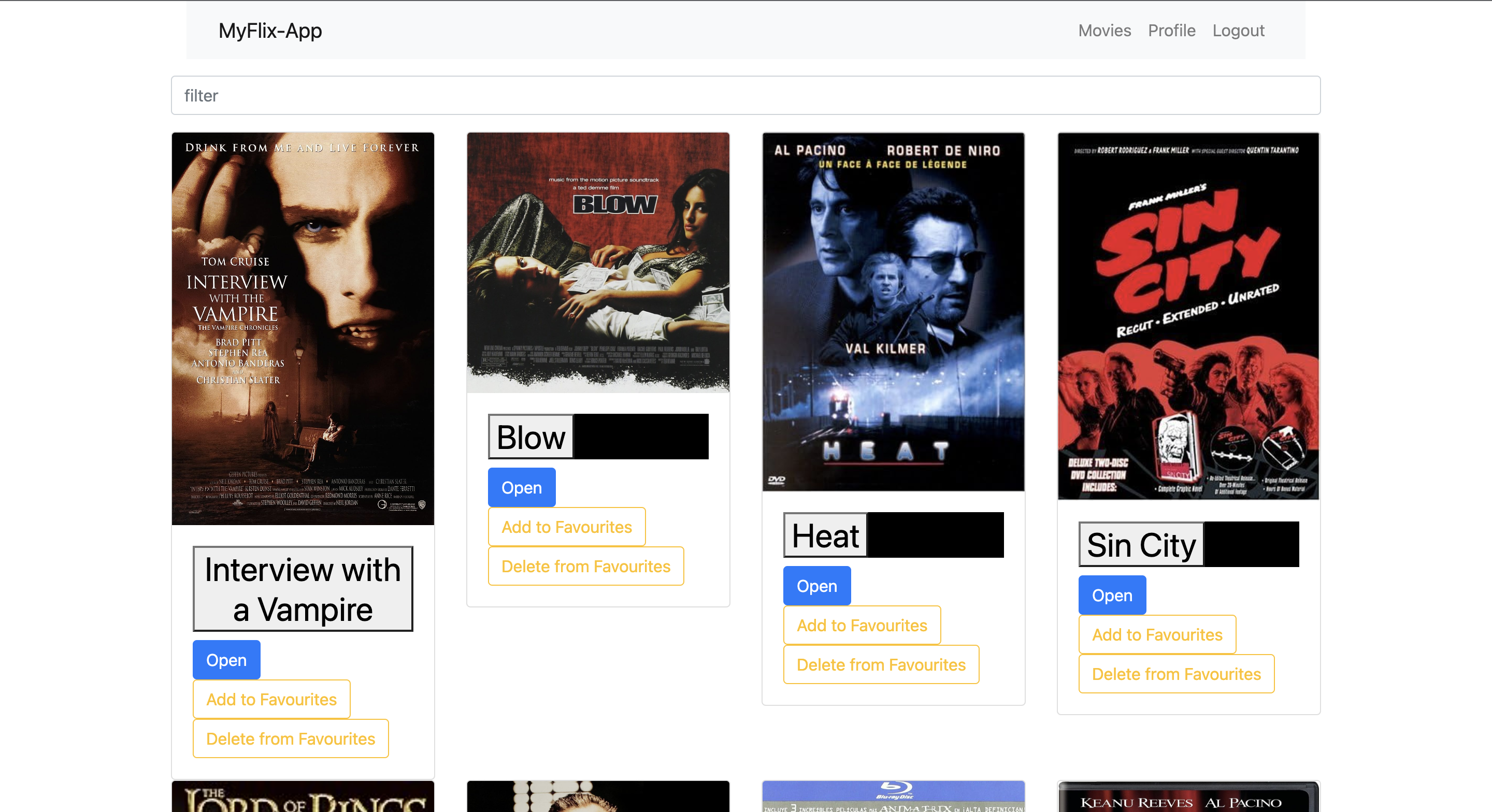
Task: Add Interview with a Vampire to Favourites
Action: click(271, 699)
